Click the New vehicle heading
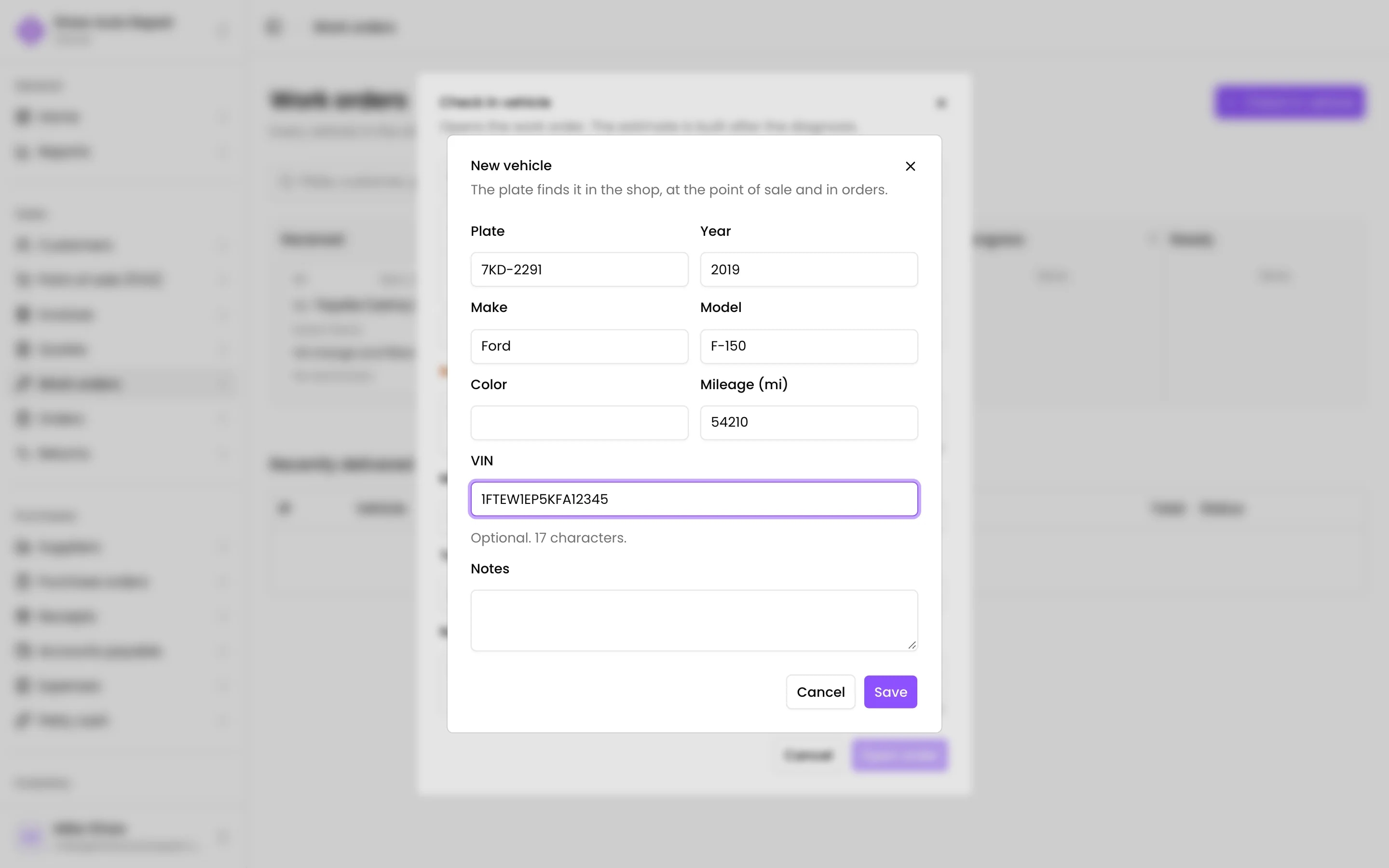 click(x=511, y=165)
